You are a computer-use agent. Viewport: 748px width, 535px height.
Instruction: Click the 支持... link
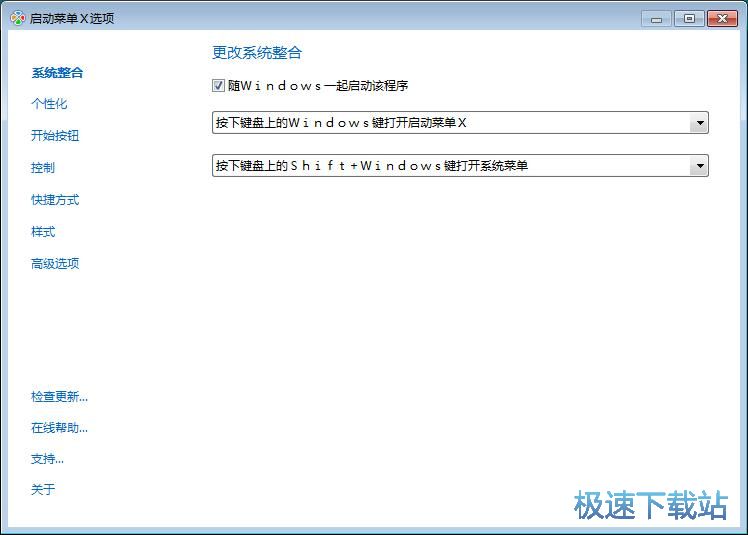pos(47,459)
